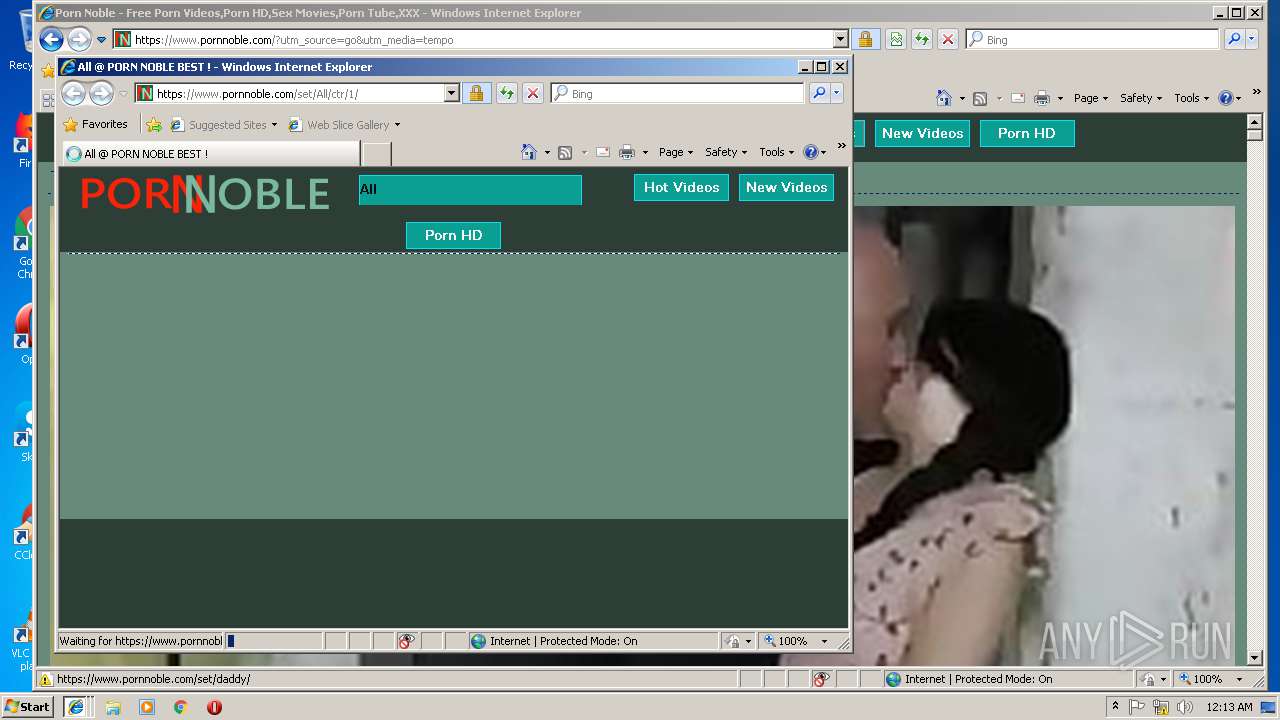Click the 'All' search field on the front page
Screen dimensions: 1280x720
[470, 190]
